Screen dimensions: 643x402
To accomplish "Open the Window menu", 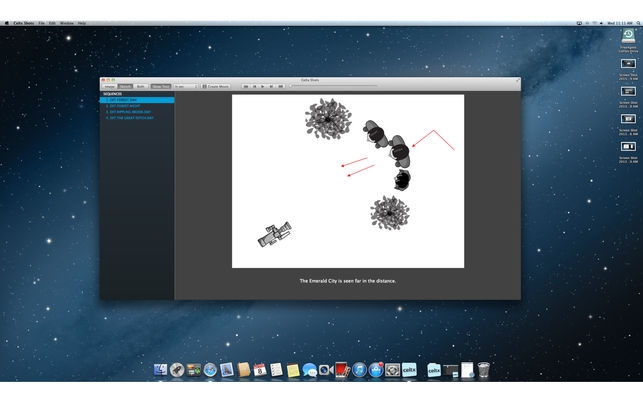I will [67, 23].
